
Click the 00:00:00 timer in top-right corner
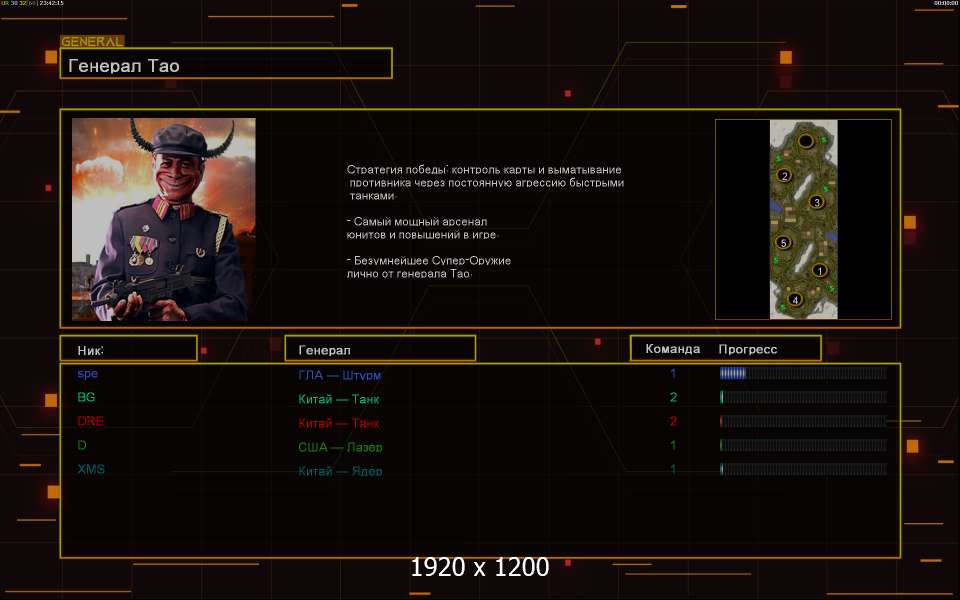[946, 3]
